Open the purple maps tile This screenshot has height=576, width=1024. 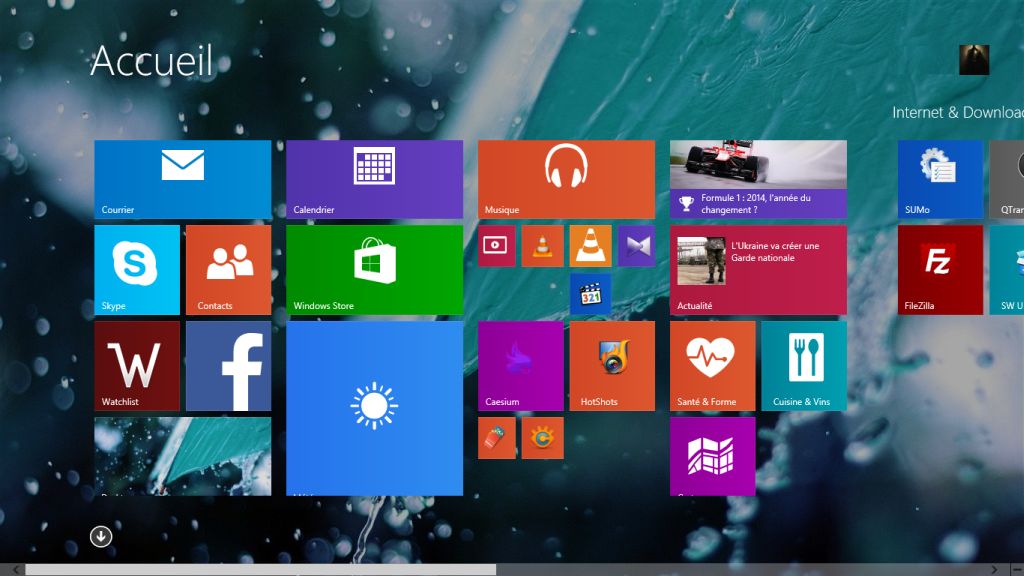[712, 456]
